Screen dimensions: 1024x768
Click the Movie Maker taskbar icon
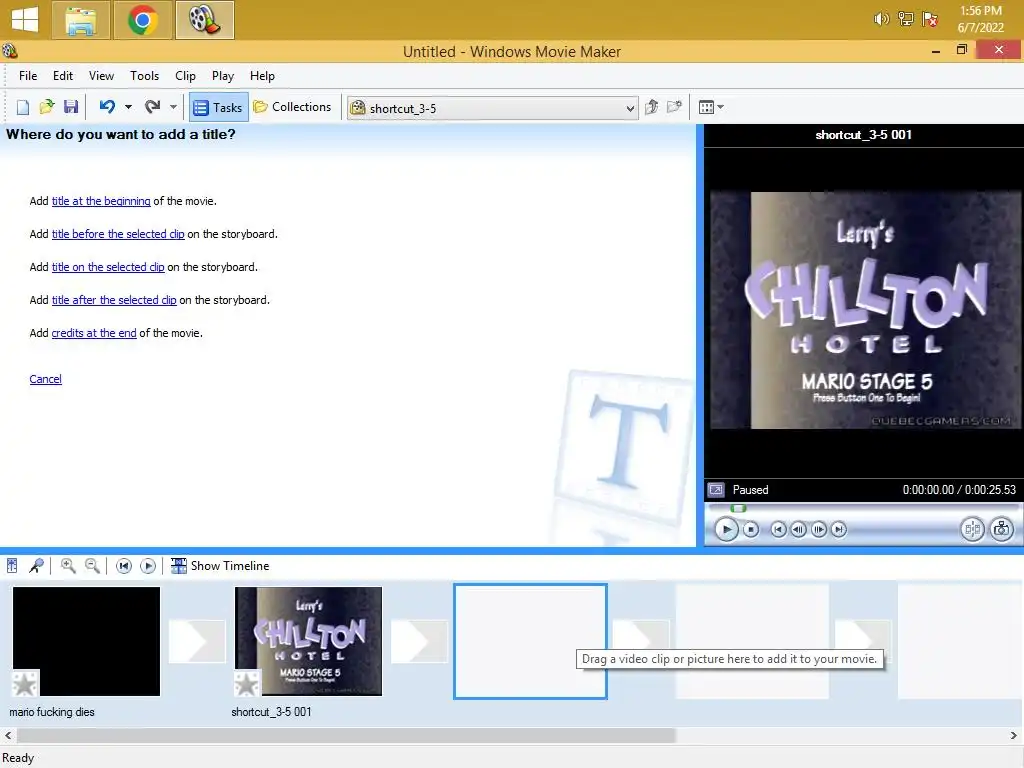(x=204, y=20)
